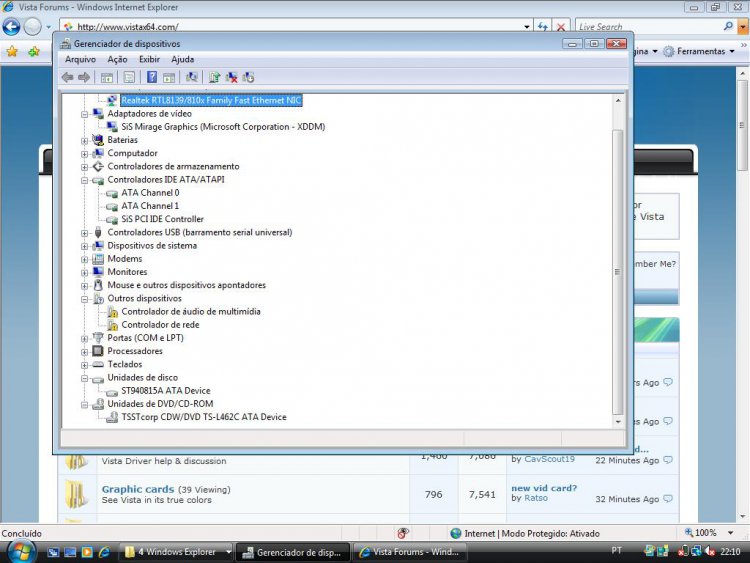Click the Graphic cards forum folder icon
750x563 pixels.
[77, 494]
